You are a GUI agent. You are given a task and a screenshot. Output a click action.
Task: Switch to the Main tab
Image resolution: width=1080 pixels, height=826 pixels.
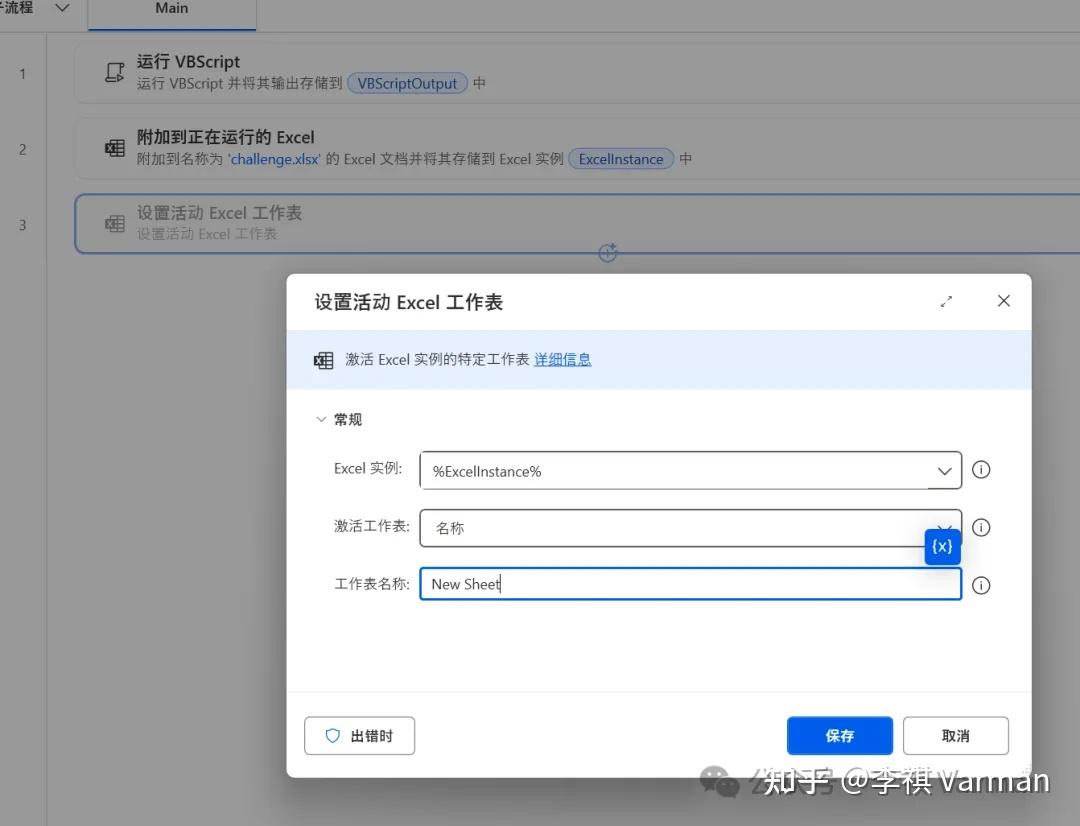pos(171,8)
